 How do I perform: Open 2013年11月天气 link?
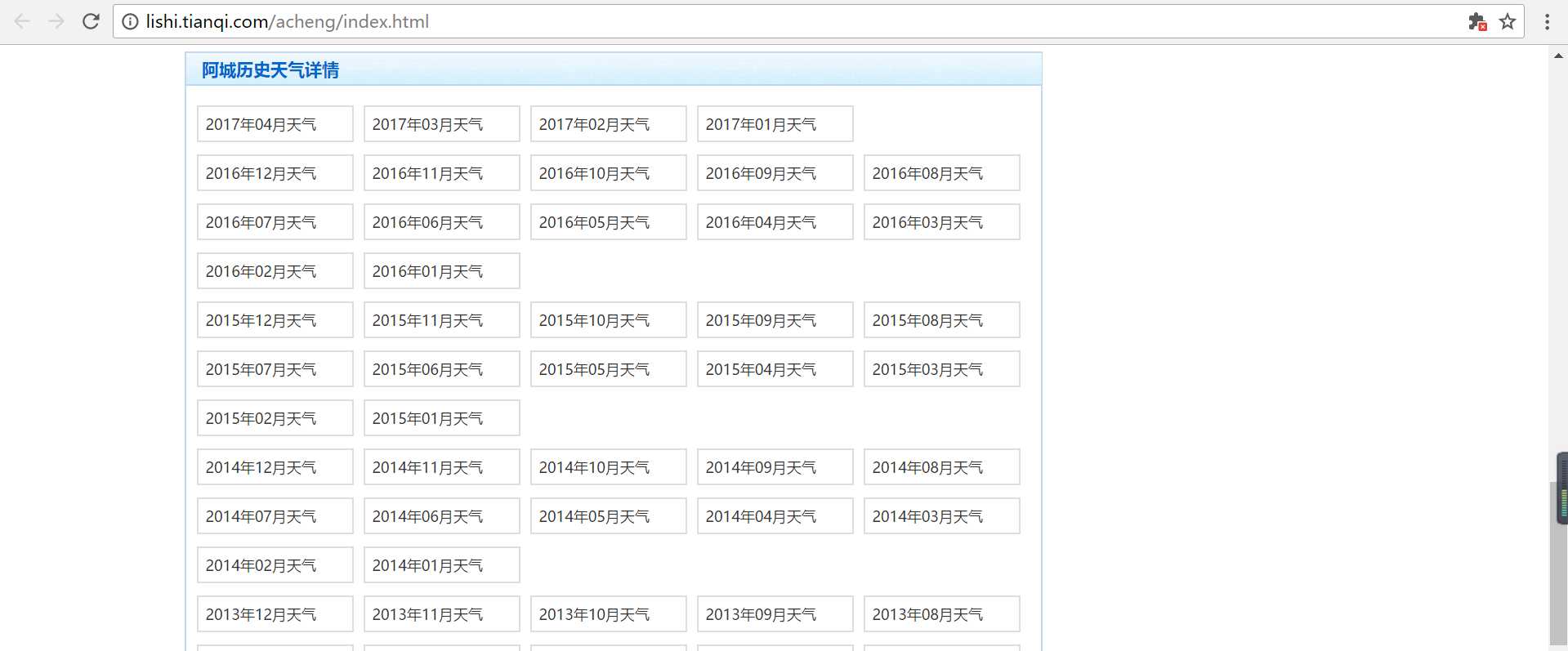[x=442, y=614]
